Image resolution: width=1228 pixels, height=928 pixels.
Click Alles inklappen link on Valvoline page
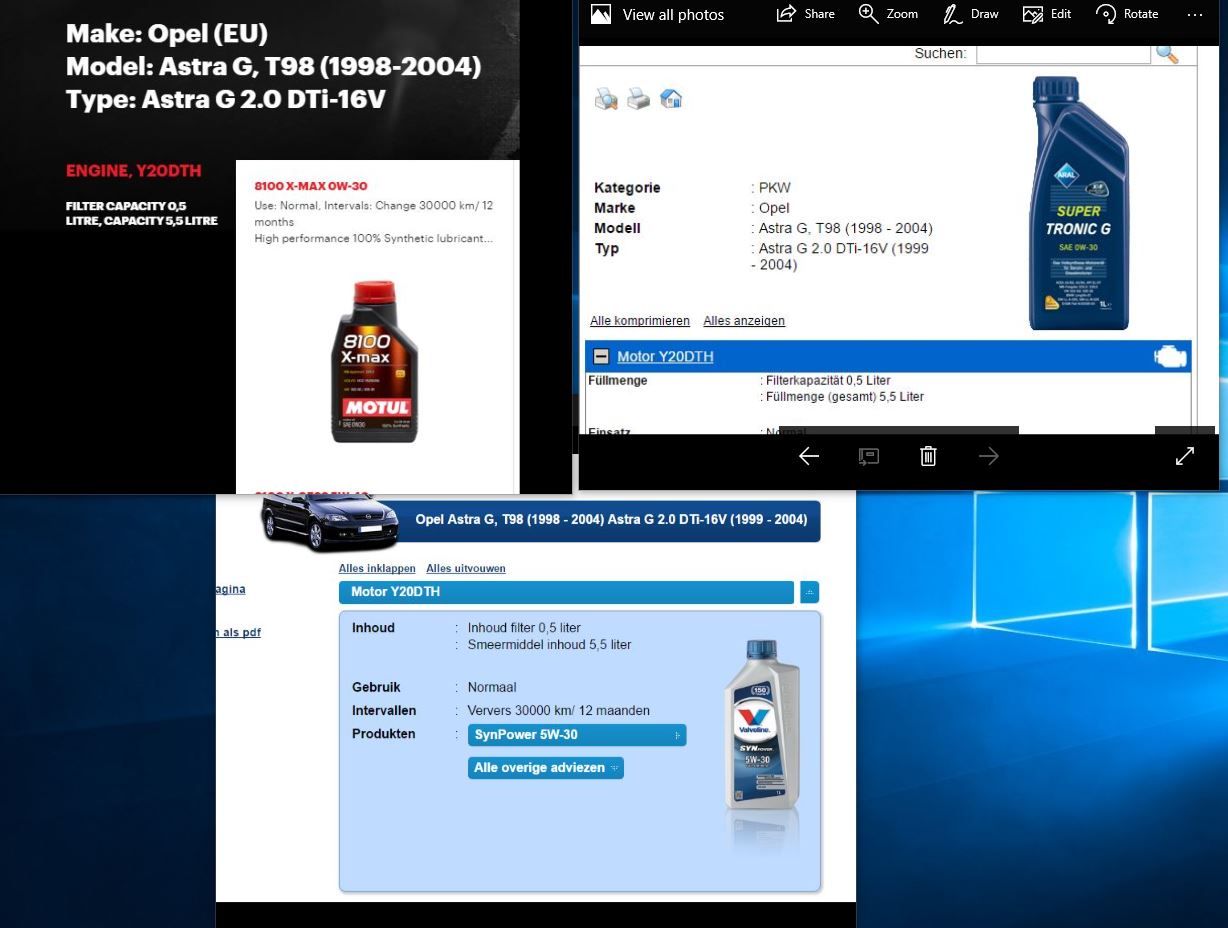pyautogui.click(x=377, y=568)
